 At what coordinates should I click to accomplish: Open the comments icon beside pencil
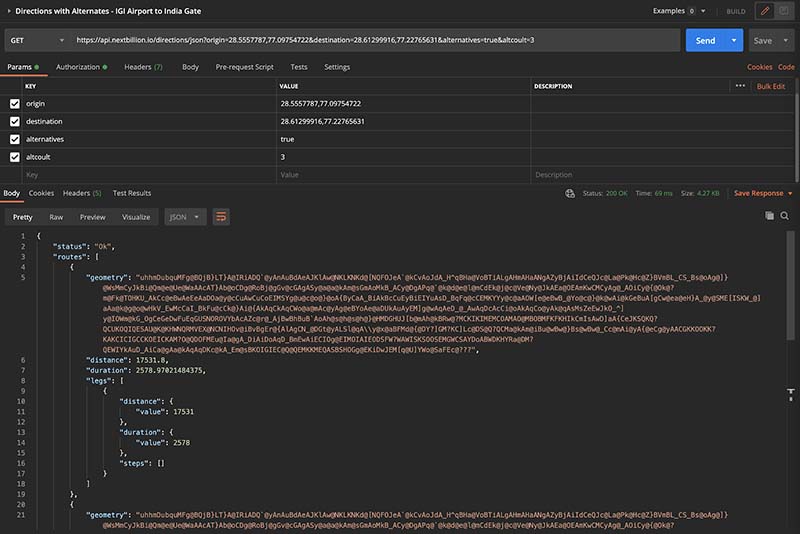pyautogui.click(x=784, y=11)
